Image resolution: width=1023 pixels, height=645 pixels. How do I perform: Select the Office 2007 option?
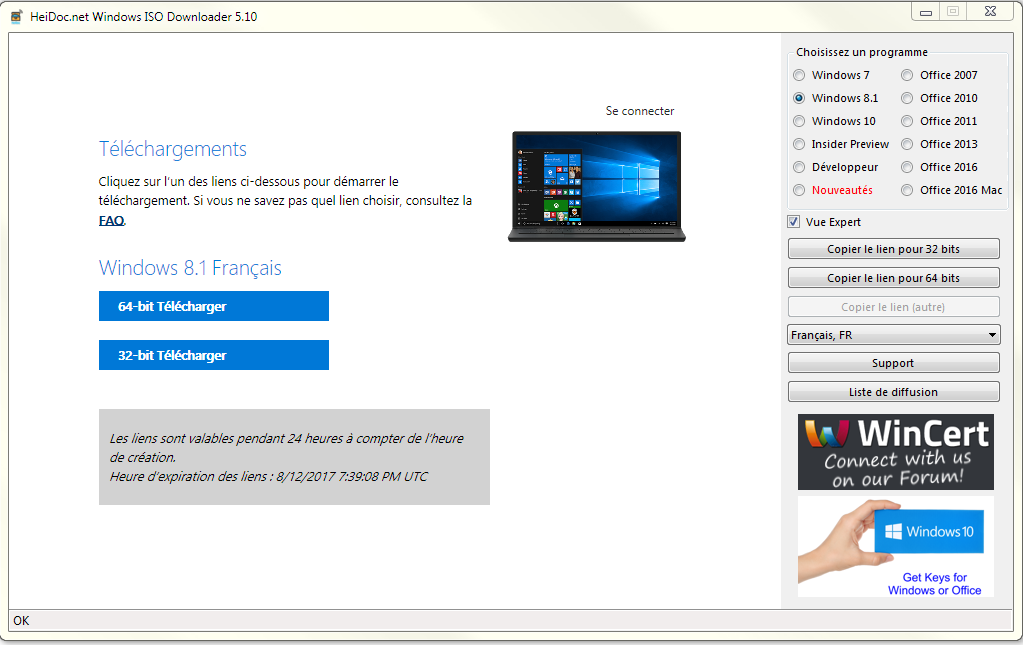pyautogui.click(x=907, y=75)
